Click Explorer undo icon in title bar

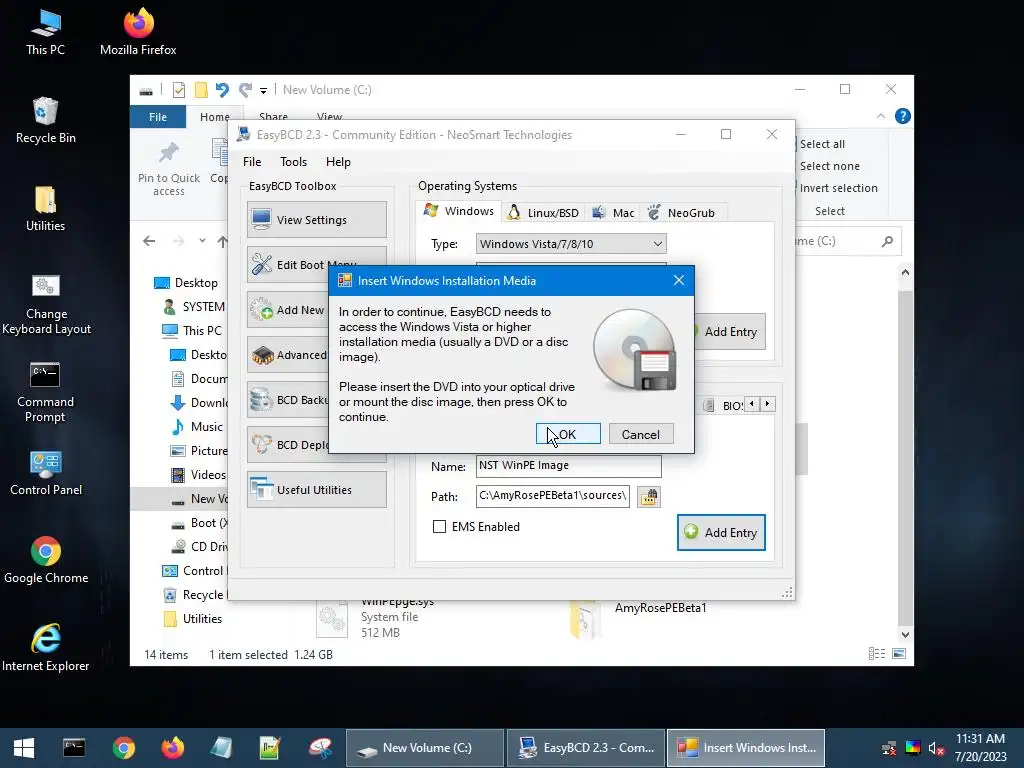coord(222,89)
